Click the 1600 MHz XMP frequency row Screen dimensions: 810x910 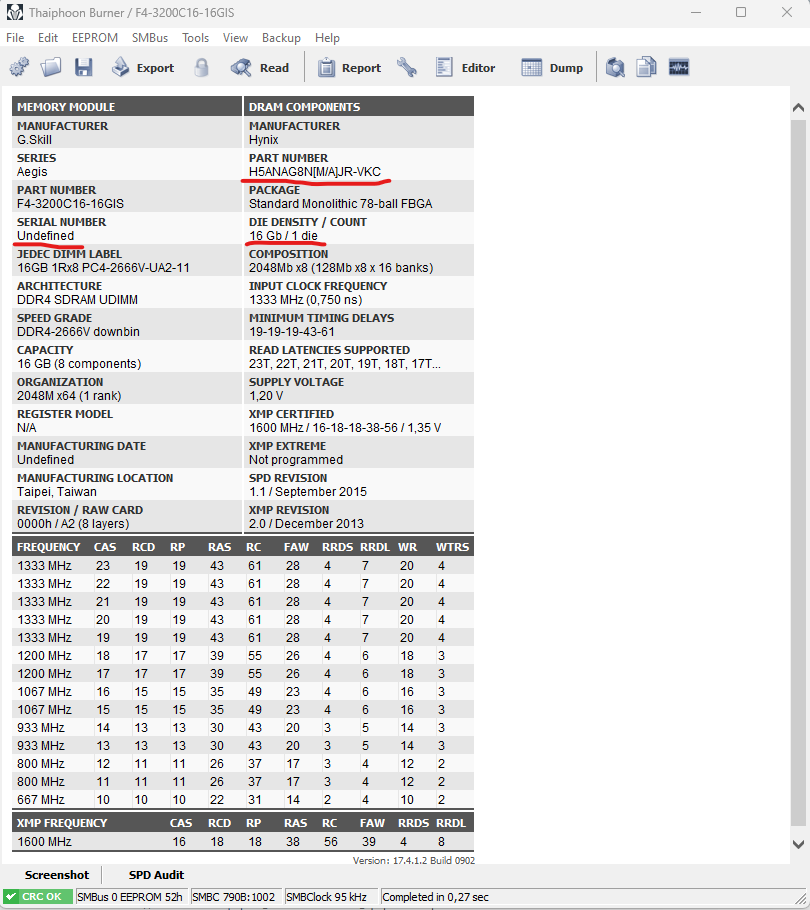[243, 842]
